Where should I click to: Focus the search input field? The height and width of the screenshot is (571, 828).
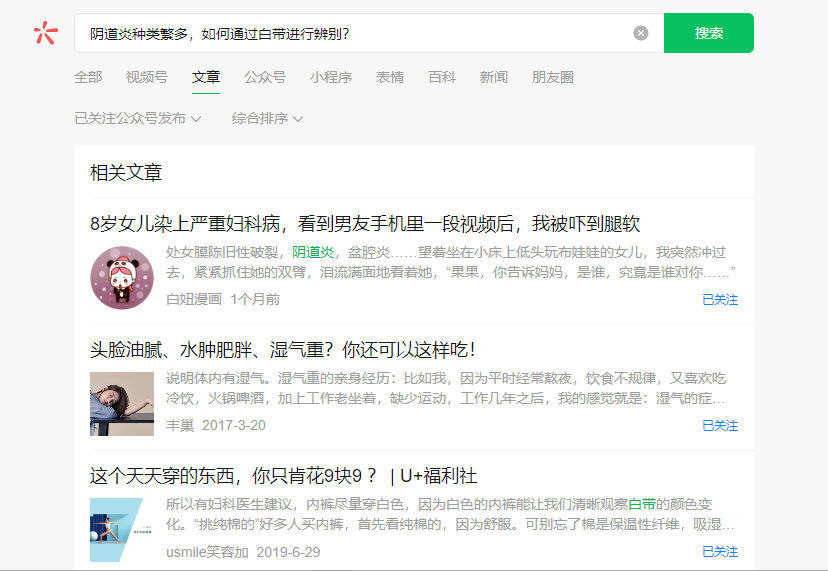pos(369,33)
